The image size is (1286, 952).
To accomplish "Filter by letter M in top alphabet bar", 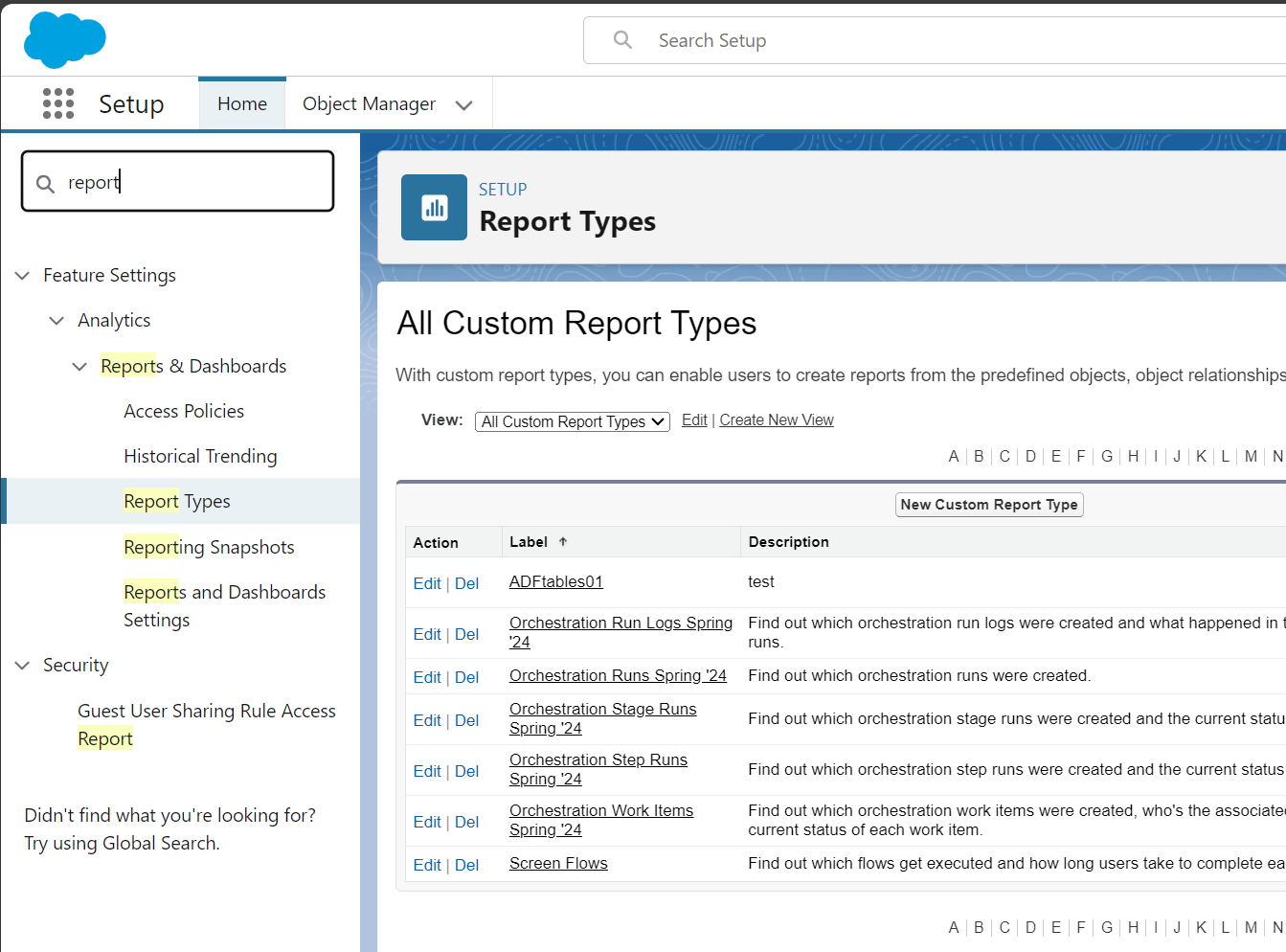I will click(1251, 456).
